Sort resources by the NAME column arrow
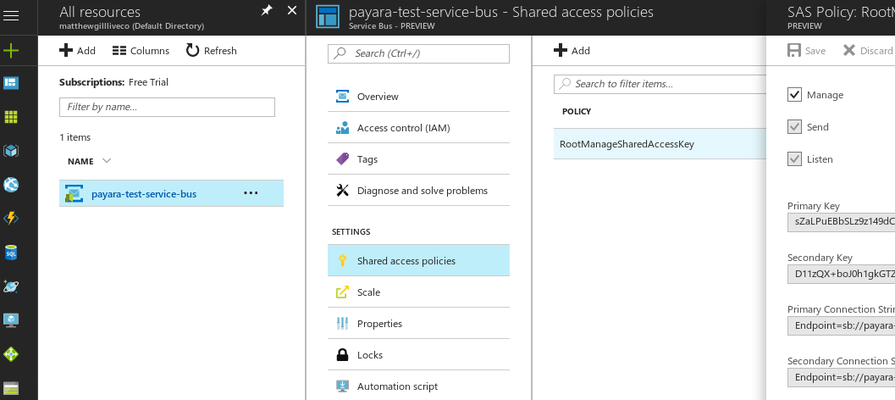 (x=107, y=161)
